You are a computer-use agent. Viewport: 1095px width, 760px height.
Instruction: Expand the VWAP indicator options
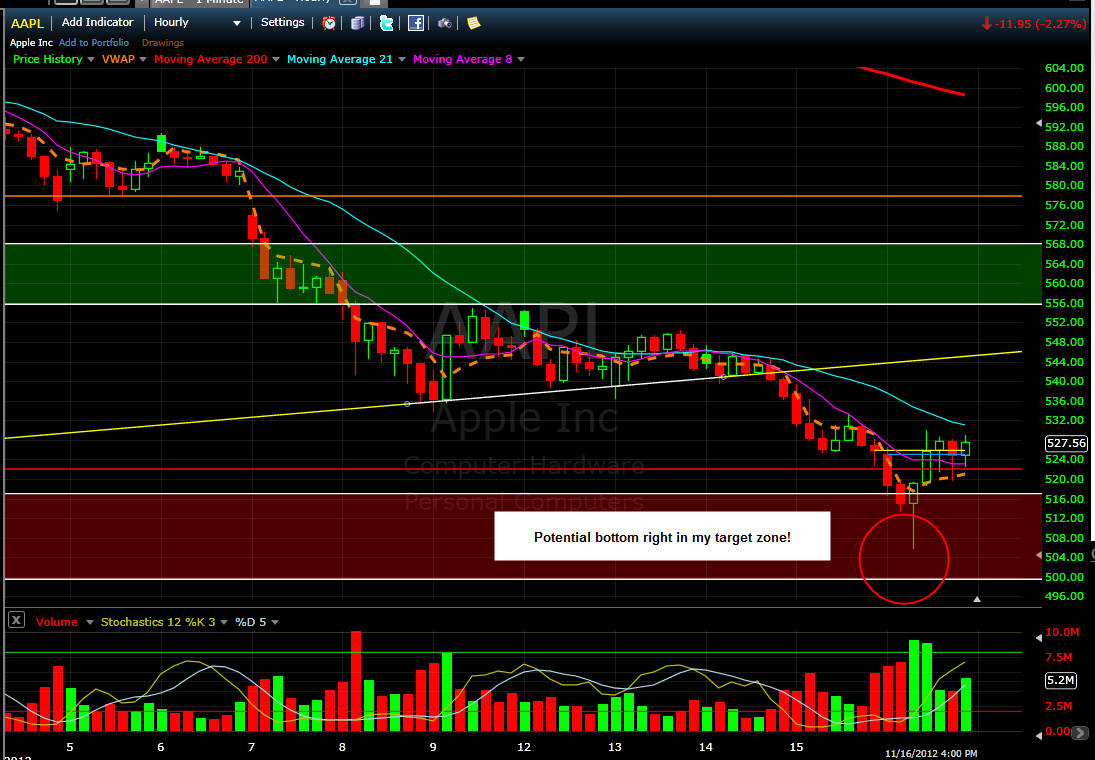click(143, 59)
